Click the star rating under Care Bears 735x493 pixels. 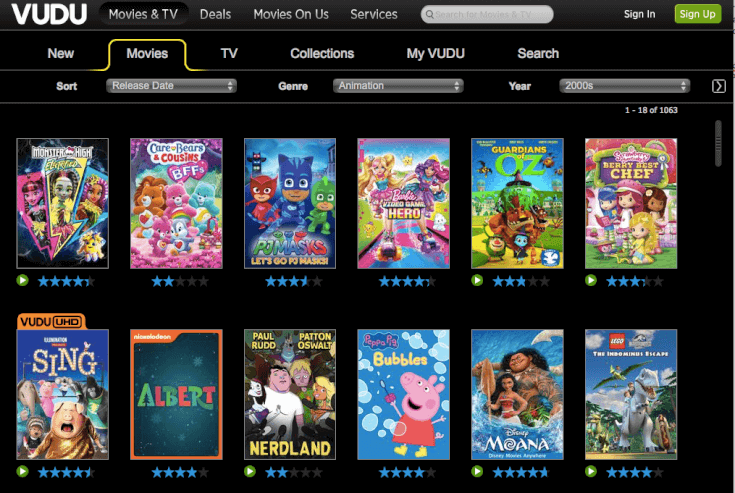[x=180, y=282]
